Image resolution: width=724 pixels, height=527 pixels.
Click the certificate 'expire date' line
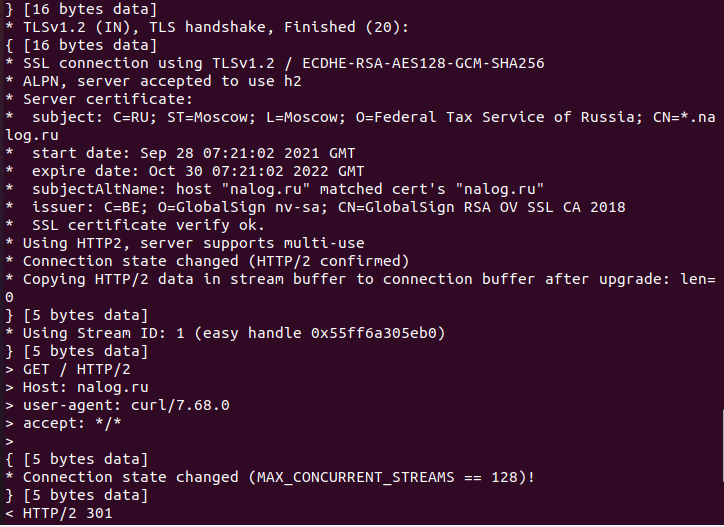[185, 171]
